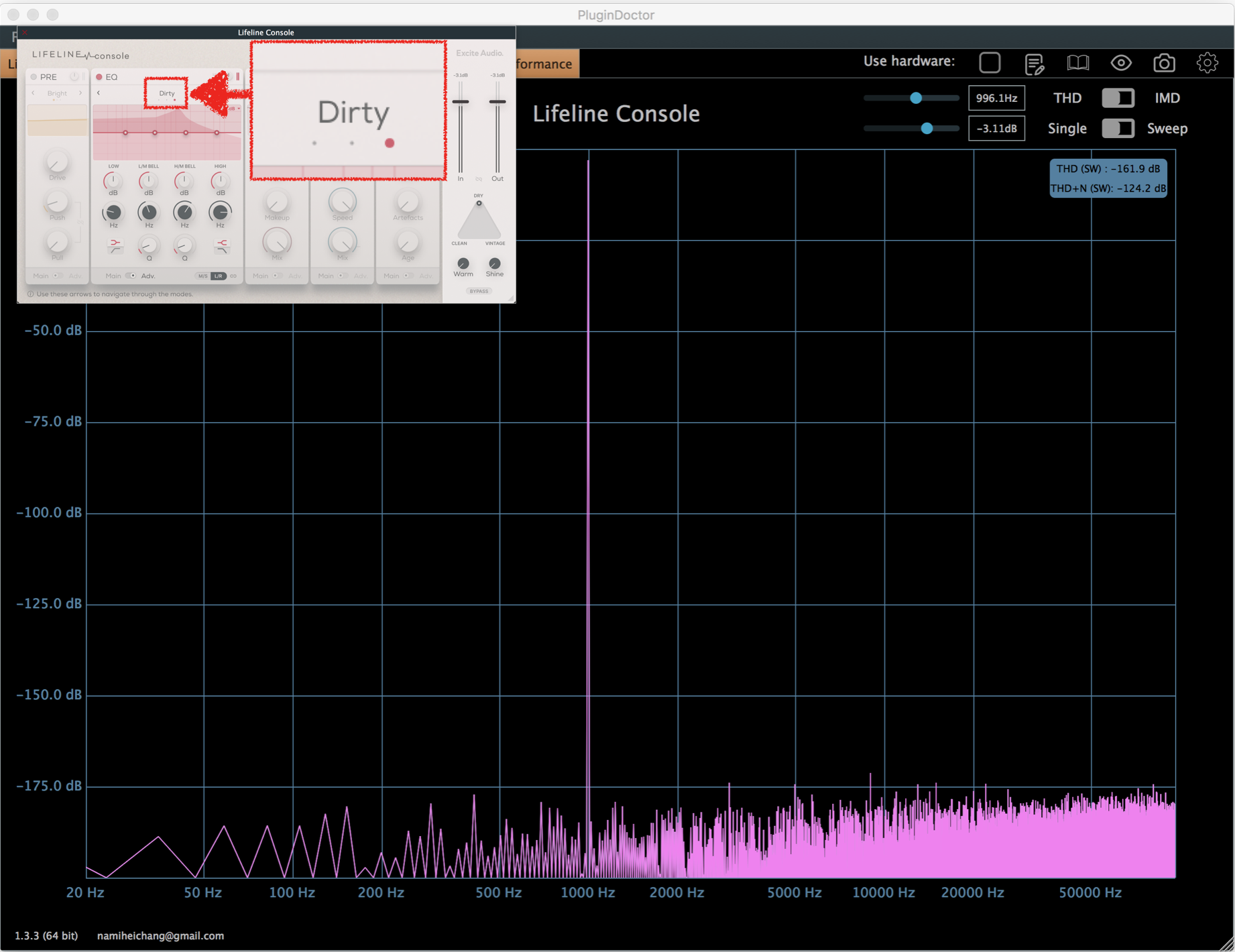Switch Main/Adv toggle under Makeup module

click(276, 276)
